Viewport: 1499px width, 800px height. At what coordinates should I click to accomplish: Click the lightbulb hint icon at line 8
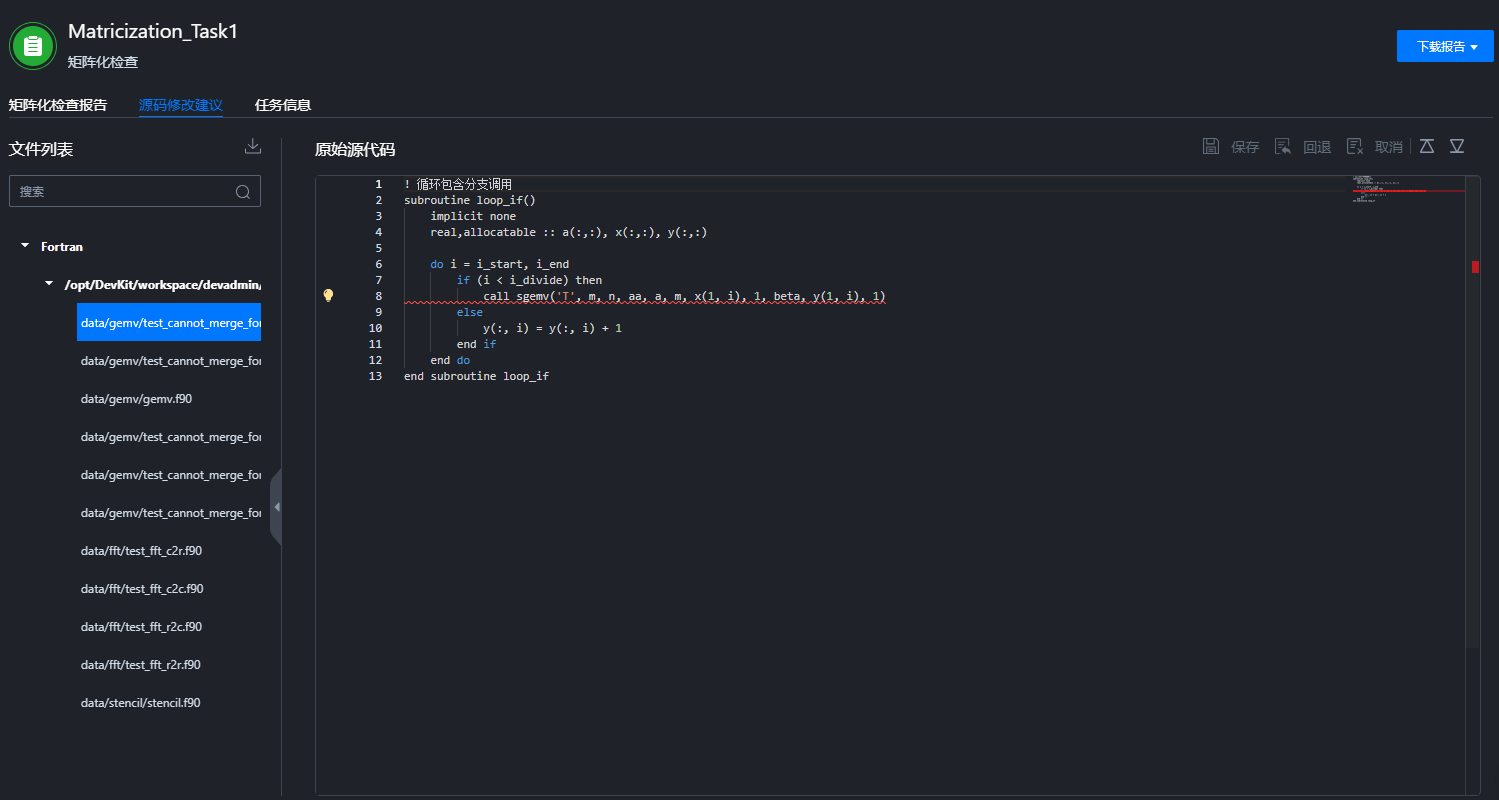click(328, 295)
